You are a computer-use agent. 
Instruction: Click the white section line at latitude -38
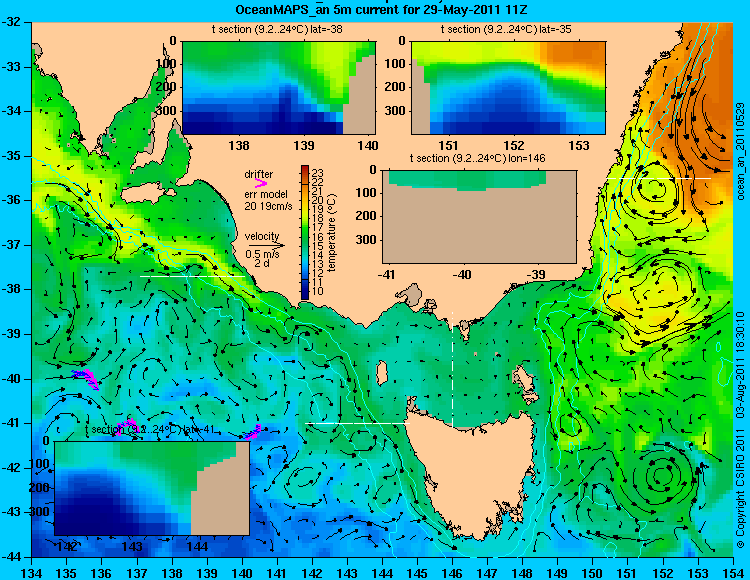pos(192,276)
